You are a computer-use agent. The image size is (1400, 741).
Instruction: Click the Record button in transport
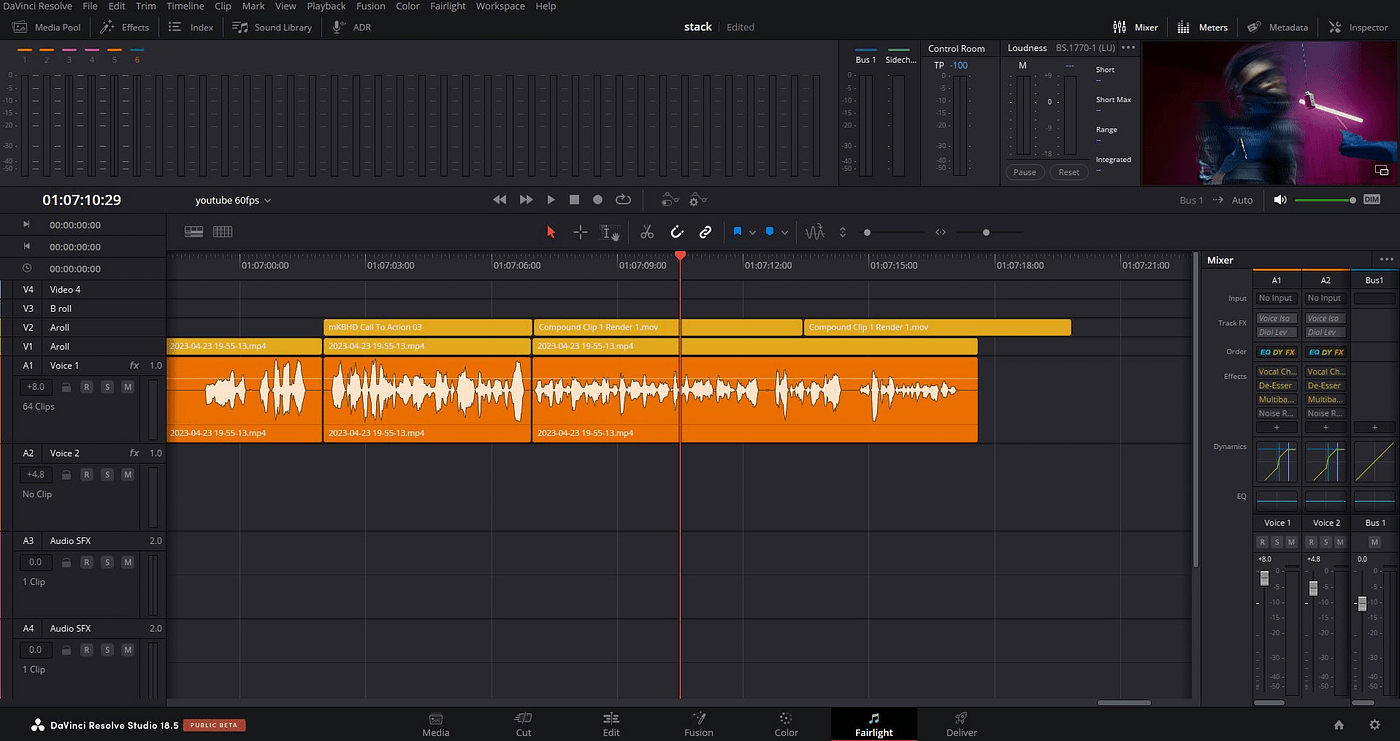tap(598, 200)
